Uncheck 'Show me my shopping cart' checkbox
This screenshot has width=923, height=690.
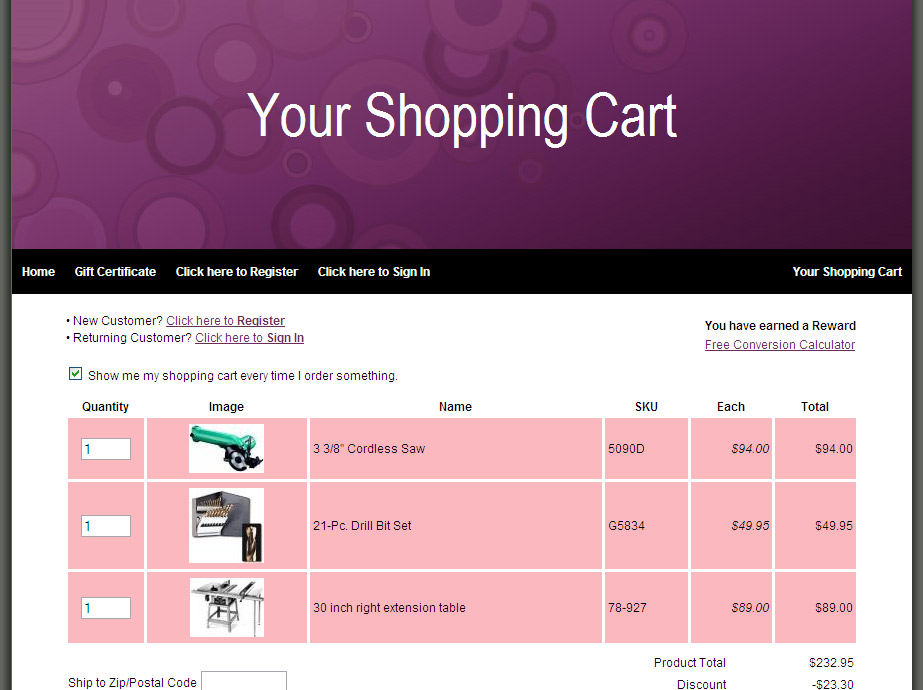75,374
